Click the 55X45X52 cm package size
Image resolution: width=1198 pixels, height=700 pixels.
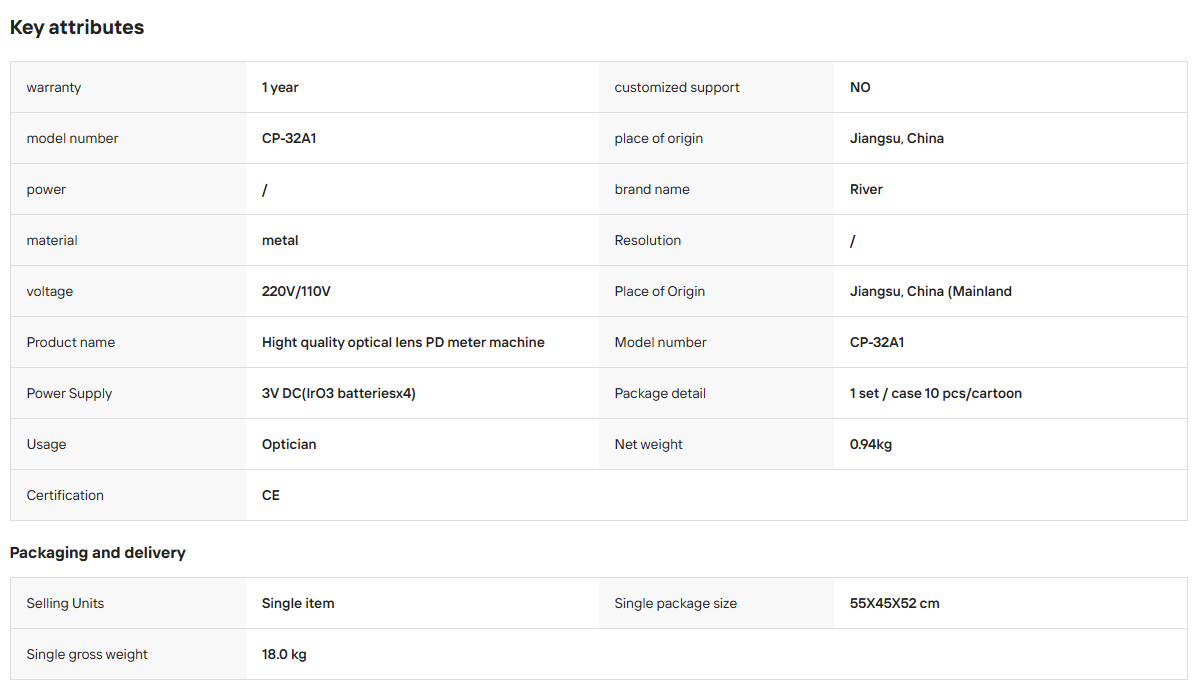[x=894, y=603]
